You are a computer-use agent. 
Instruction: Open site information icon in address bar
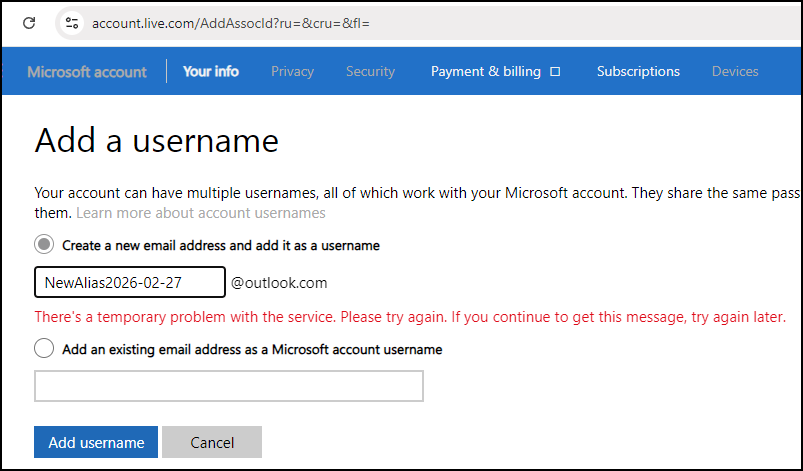coord(72,23)
